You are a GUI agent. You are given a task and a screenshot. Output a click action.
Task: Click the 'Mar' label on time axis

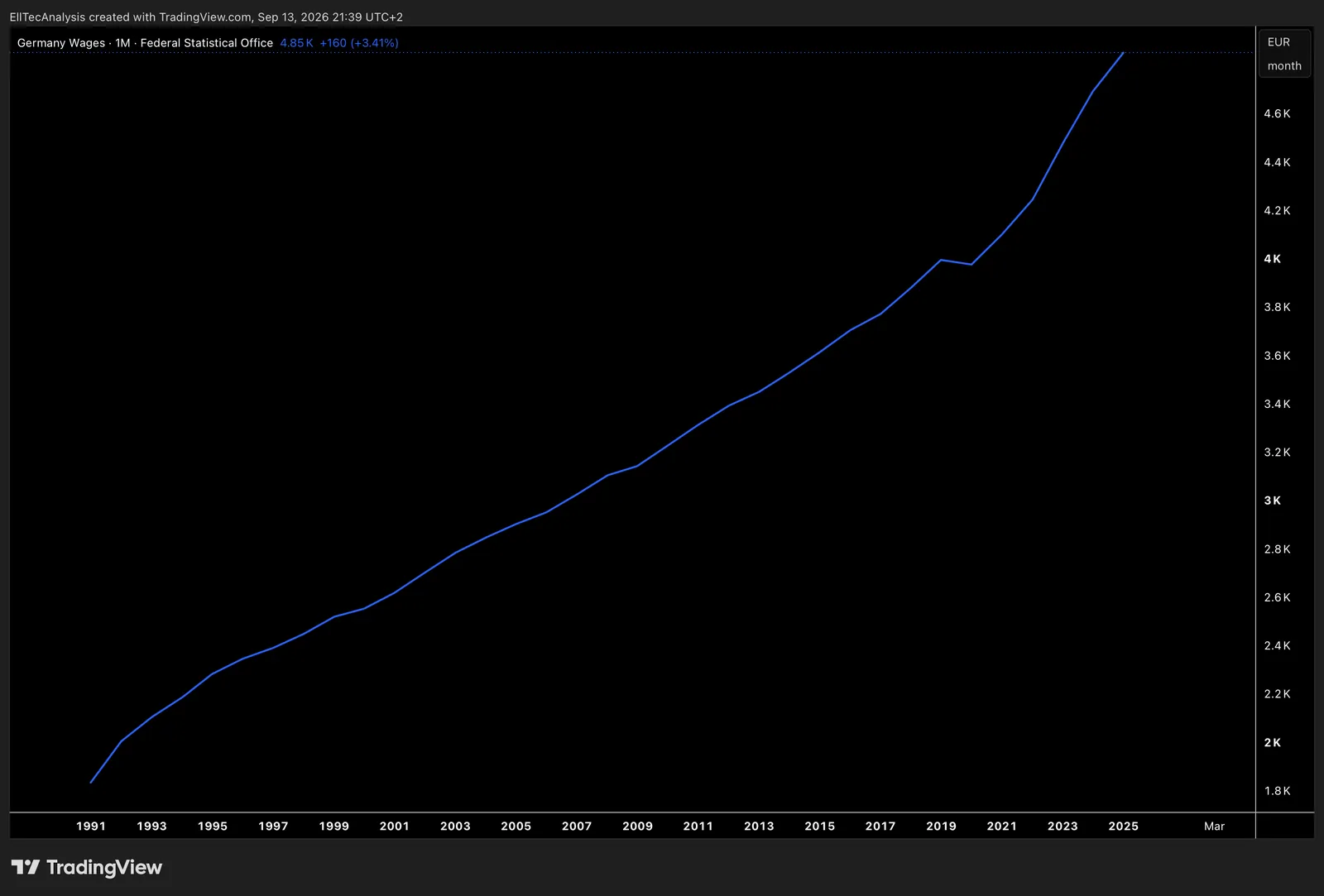click(1214, 826)
